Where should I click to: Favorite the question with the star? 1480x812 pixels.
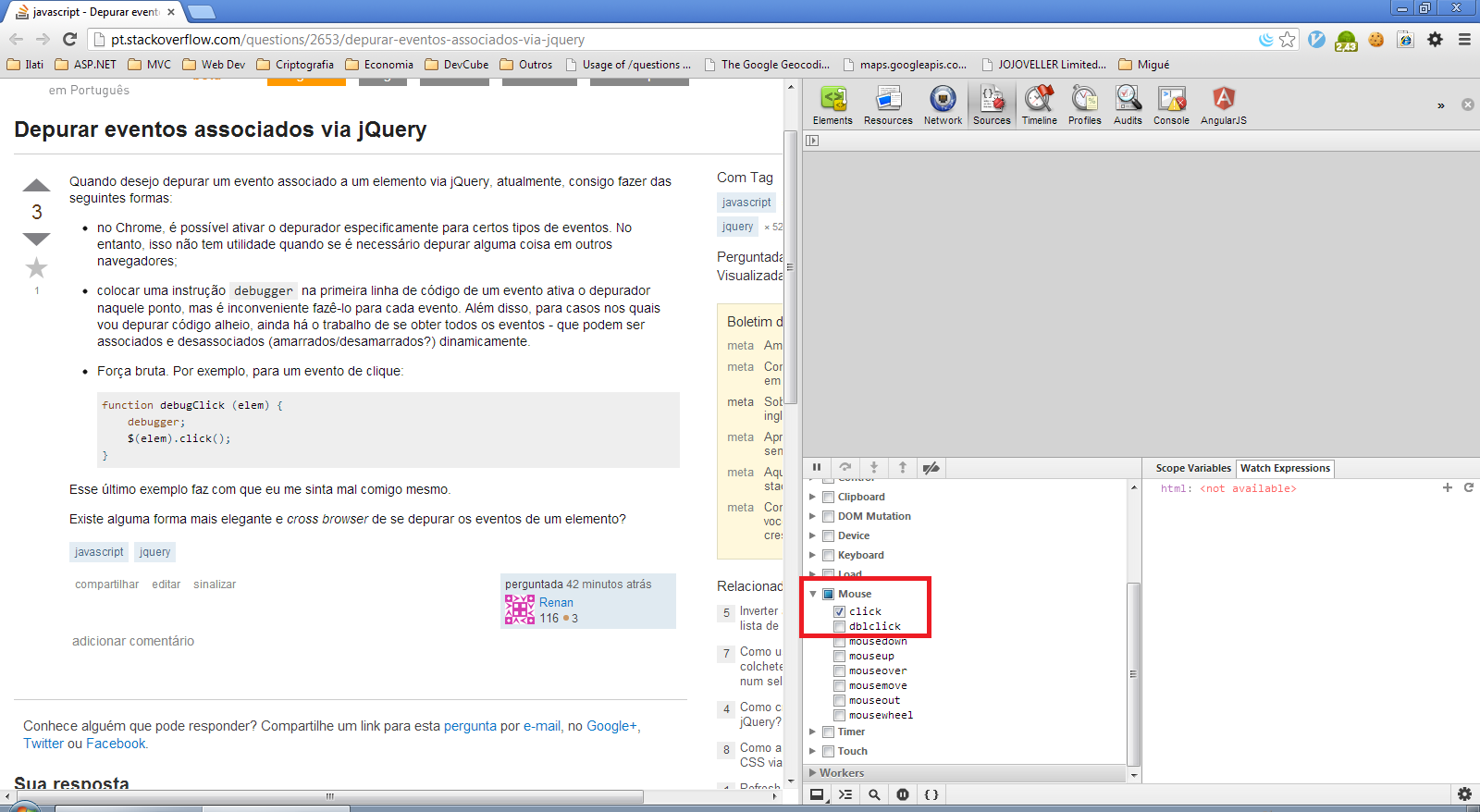pyautogui.click(x=36, y=268)
